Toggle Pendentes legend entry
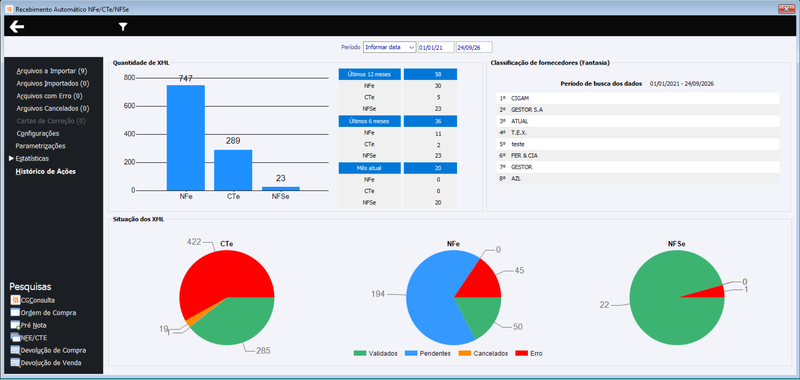 tap(428, 353)
